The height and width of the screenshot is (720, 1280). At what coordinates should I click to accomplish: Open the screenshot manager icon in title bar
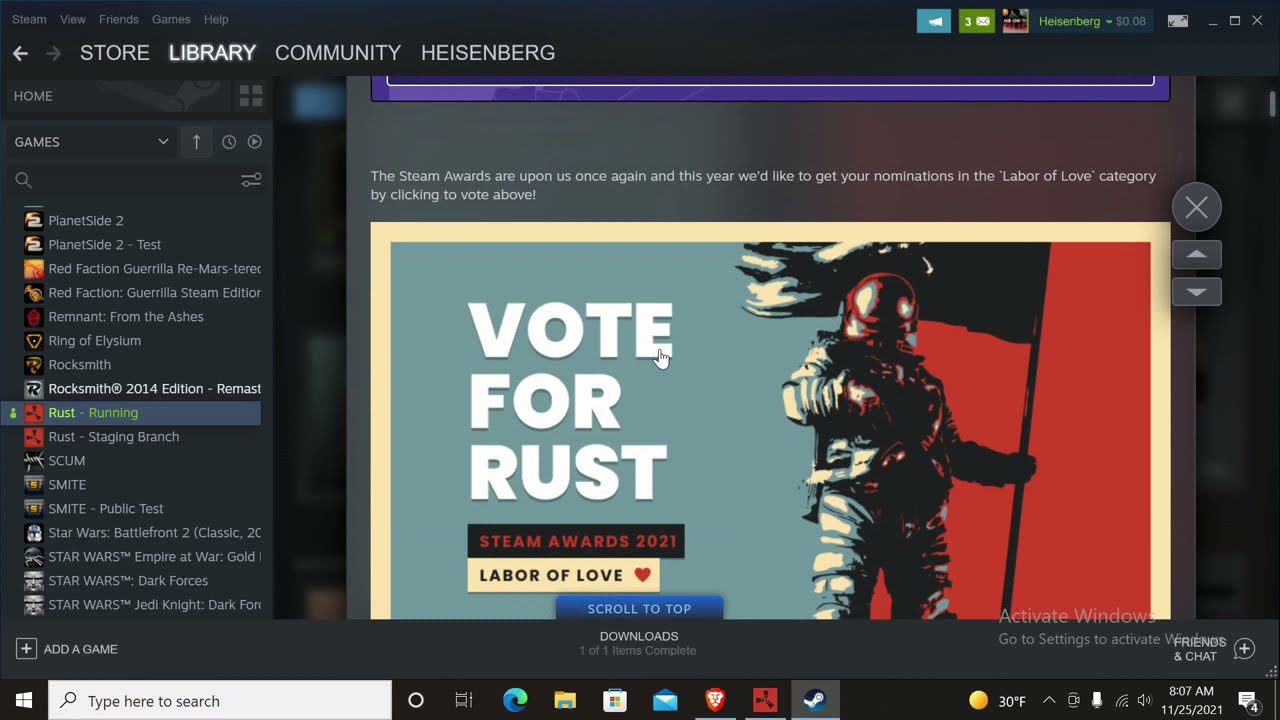(1178, 21)
